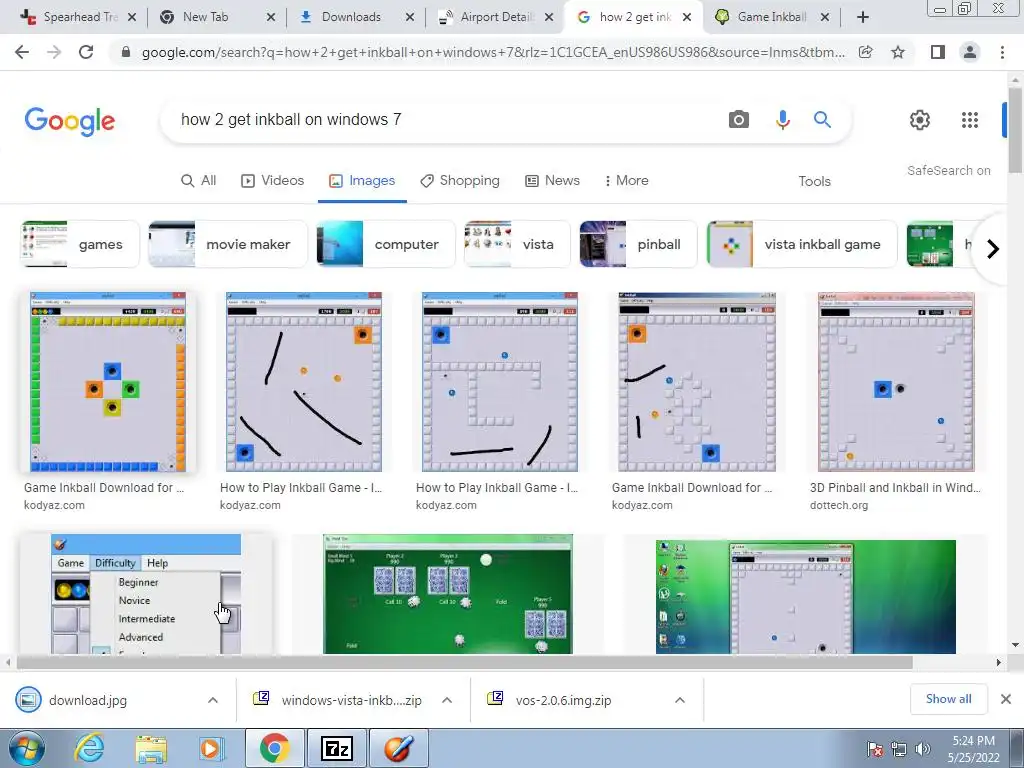Show more suggestion chips with right arrow

tap(993, 249)
